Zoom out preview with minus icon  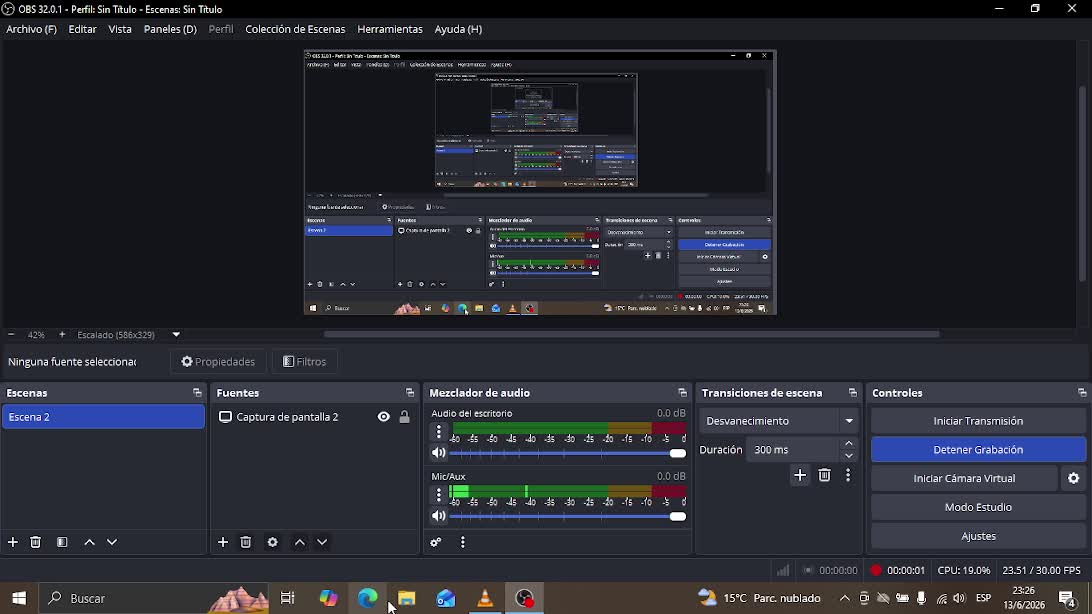pos(10,335)
